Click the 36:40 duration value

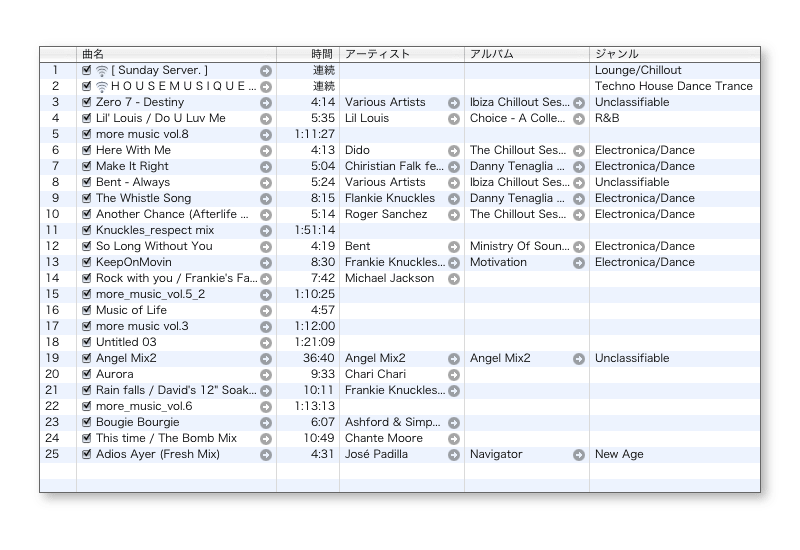click(x=319, y=358)
